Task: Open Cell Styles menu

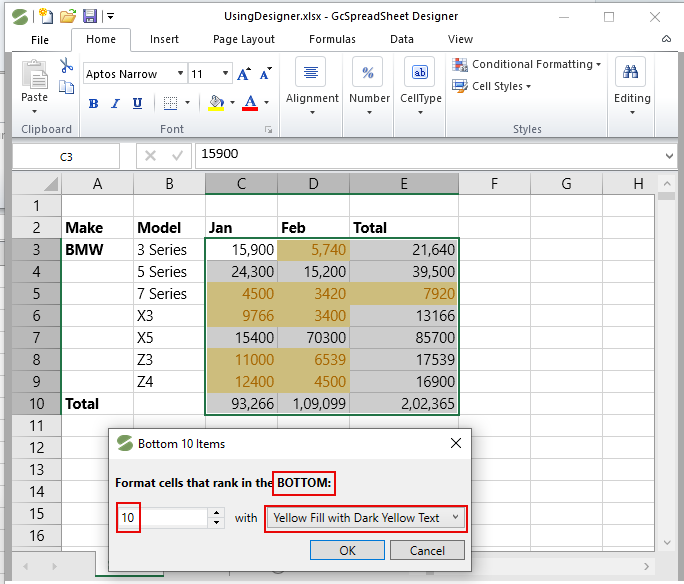Action: pyautogui.click(x=492, y=86)
